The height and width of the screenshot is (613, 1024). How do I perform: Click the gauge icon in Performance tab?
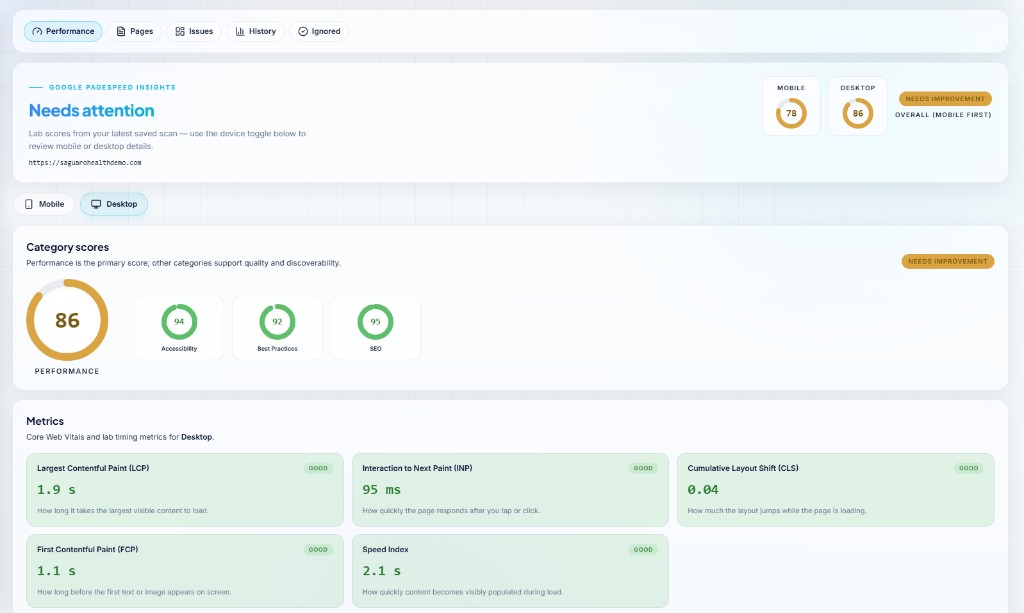[37, 31]
